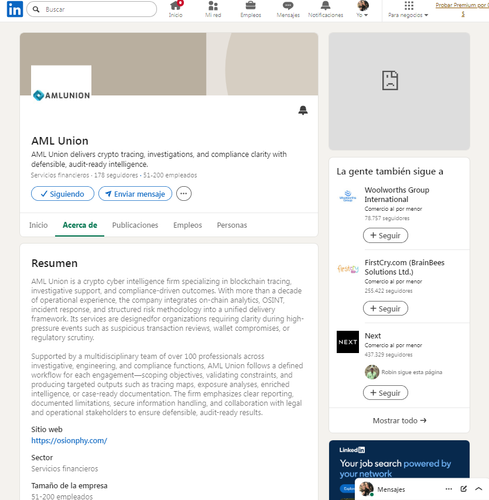Click the 51-200 empleados text in header
The height and width of the screenshot is (500, 489).
coord(170,175)
